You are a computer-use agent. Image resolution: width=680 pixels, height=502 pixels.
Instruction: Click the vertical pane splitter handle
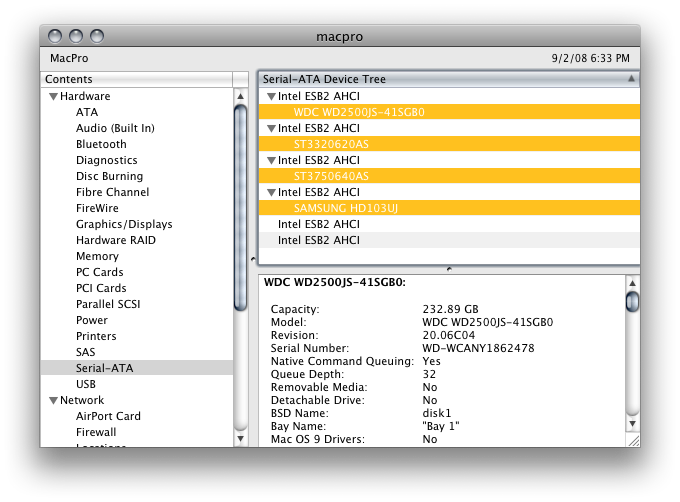coord(253,259)
